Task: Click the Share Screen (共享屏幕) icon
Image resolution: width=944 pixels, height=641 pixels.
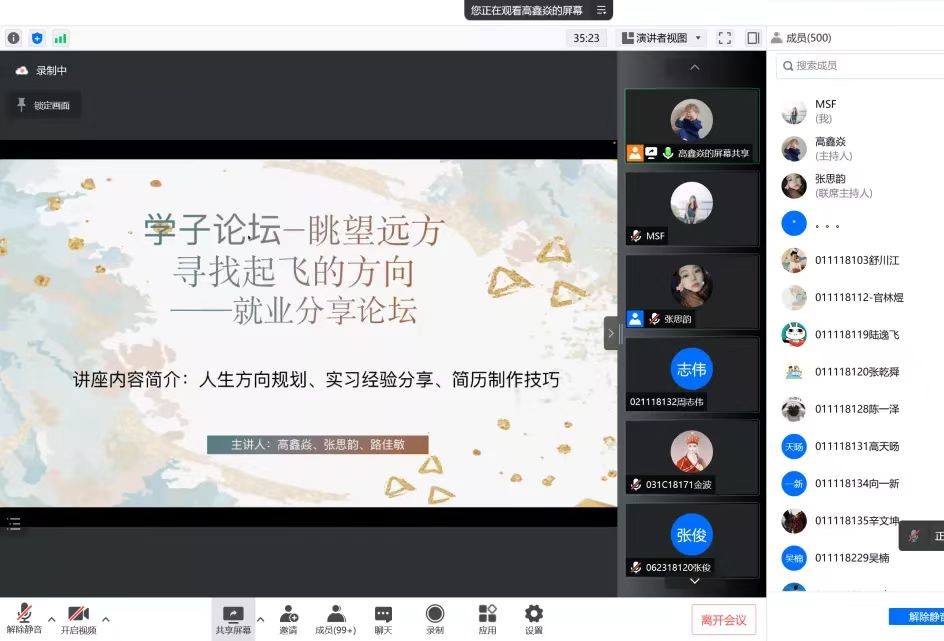Action: [x=233, y=615]
